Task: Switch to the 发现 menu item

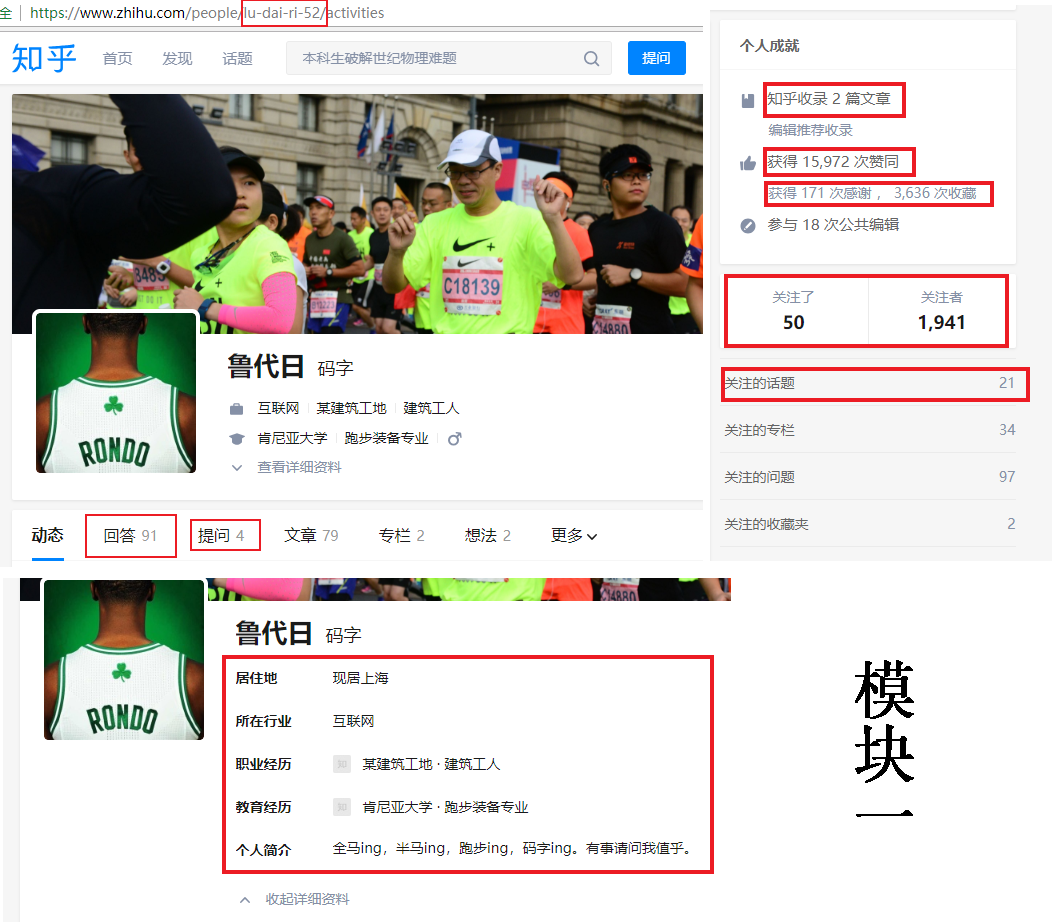Action: (177, 58)
